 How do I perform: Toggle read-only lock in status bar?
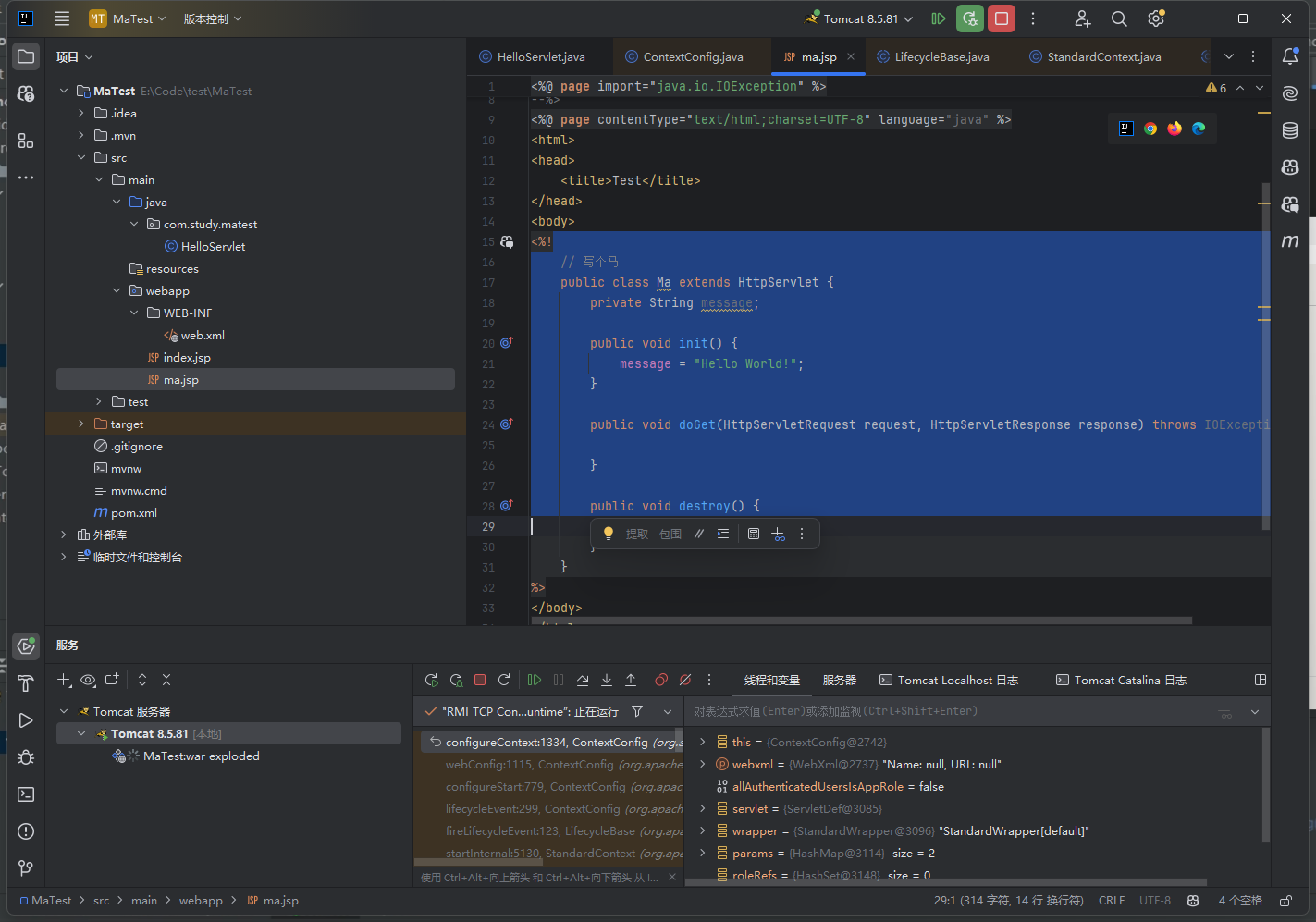tap(1285, 900)
